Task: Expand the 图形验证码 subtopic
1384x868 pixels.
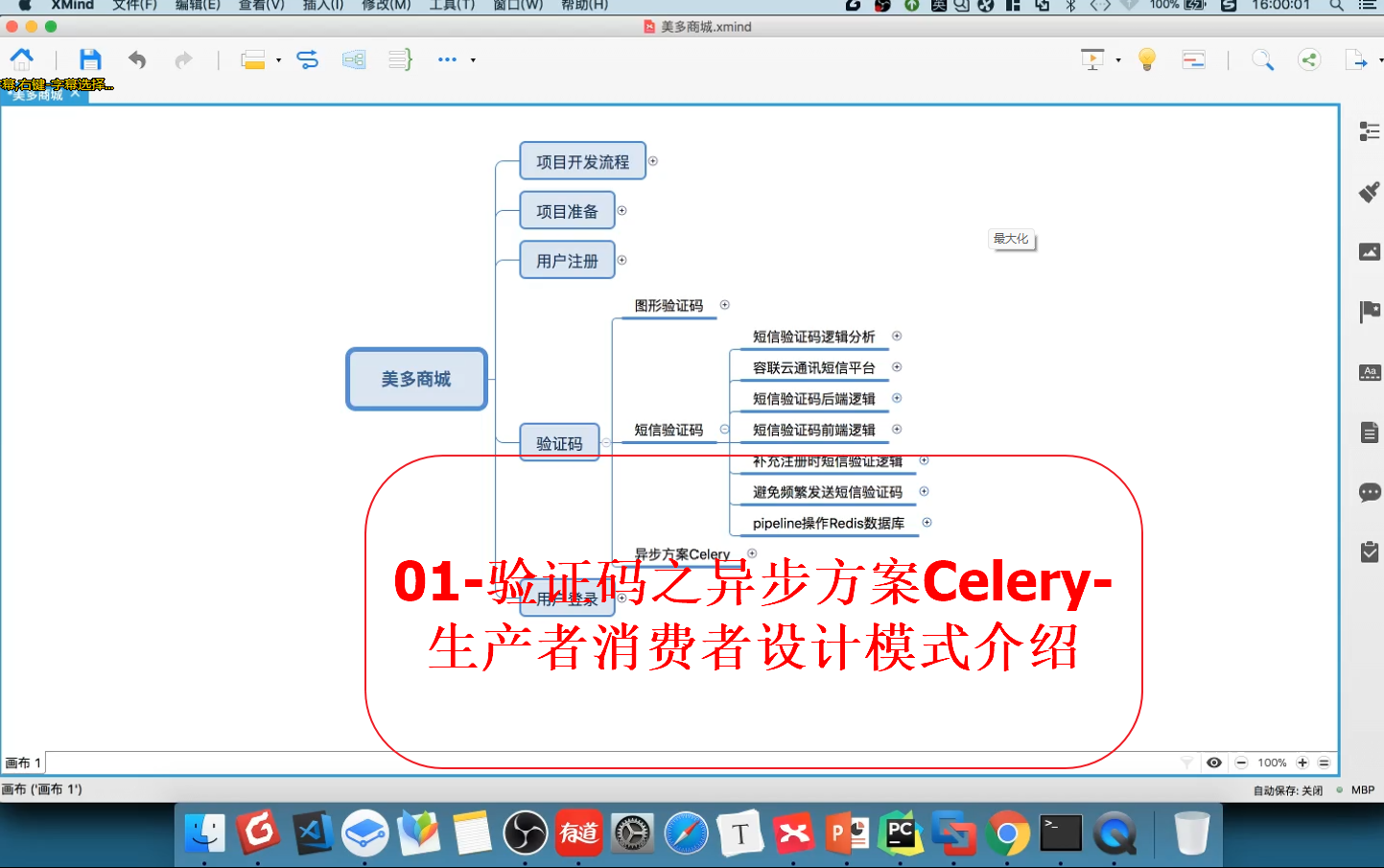Action: pos(725,305)
